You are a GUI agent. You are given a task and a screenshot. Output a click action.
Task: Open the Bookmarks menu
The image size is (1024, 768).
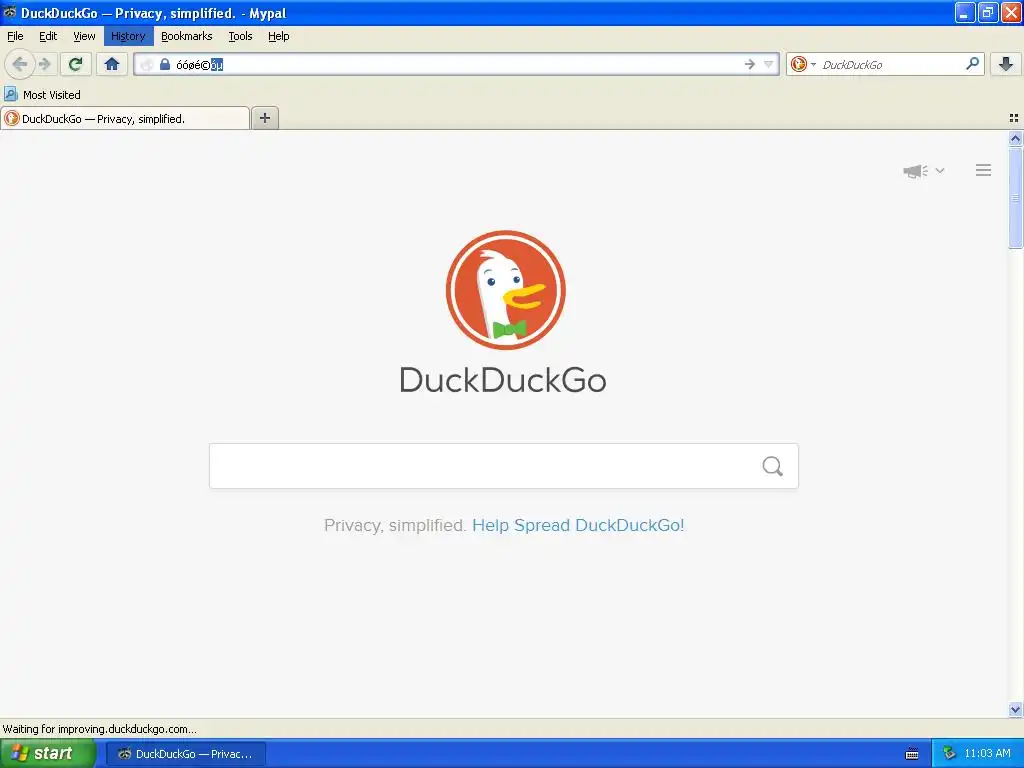(x=187, y=36)
